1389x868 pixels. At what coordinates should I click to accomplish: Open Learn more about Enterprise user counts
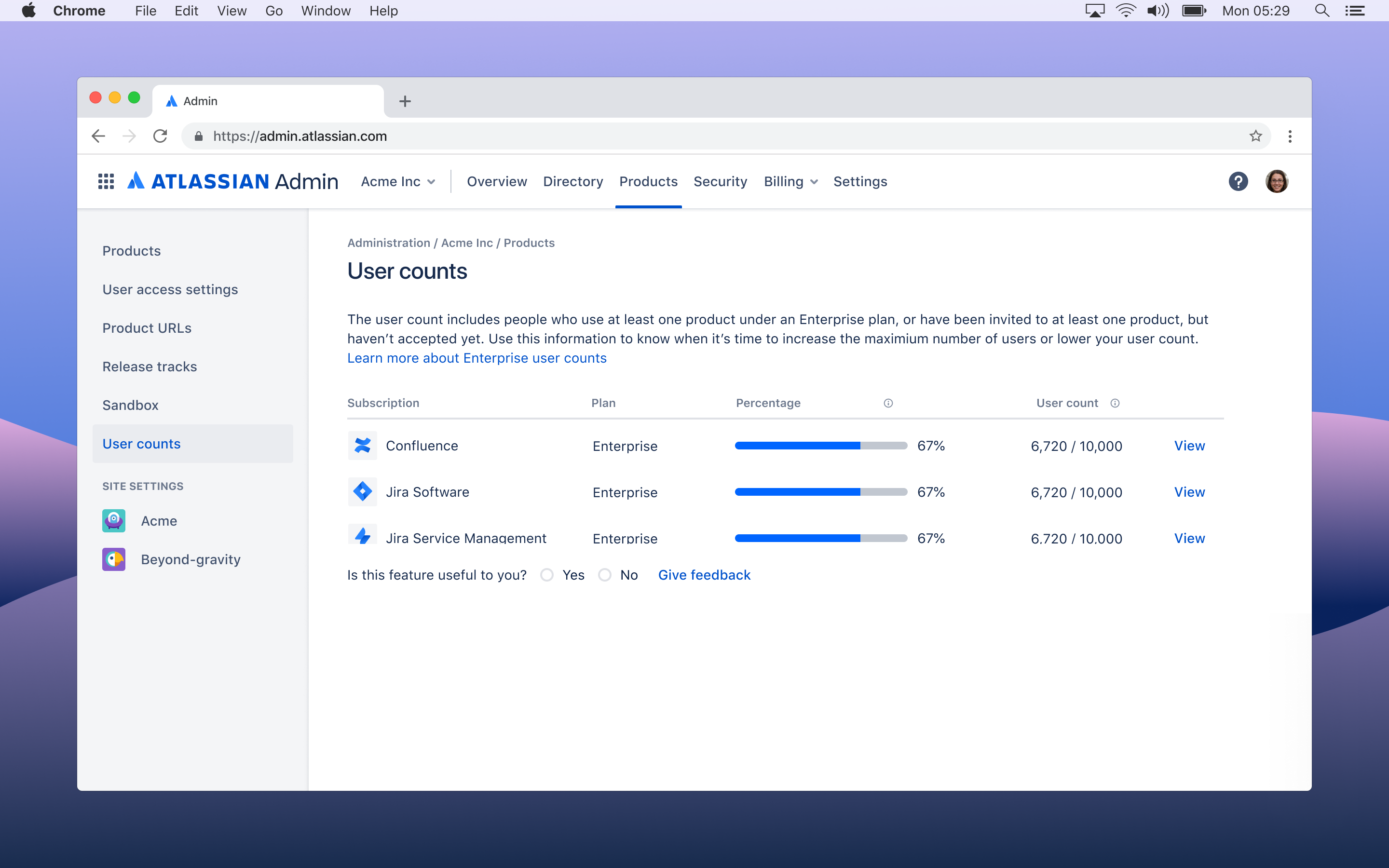click(477, 358)
